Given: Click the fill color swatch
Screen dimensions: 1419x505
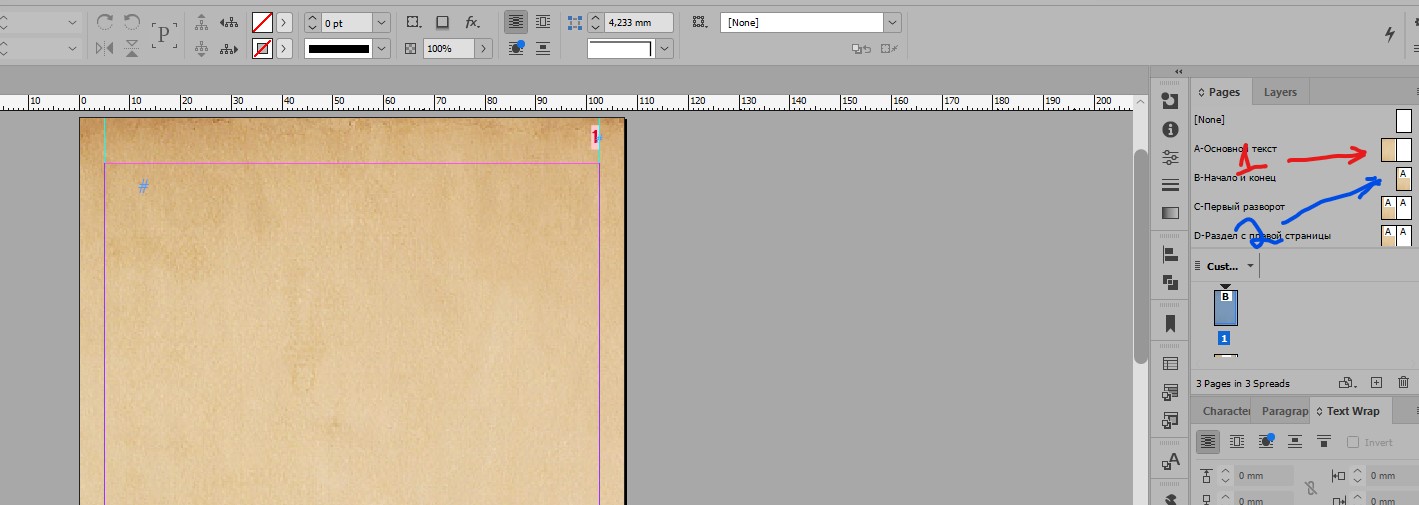Looking at the screenshot, I should 262,22.
